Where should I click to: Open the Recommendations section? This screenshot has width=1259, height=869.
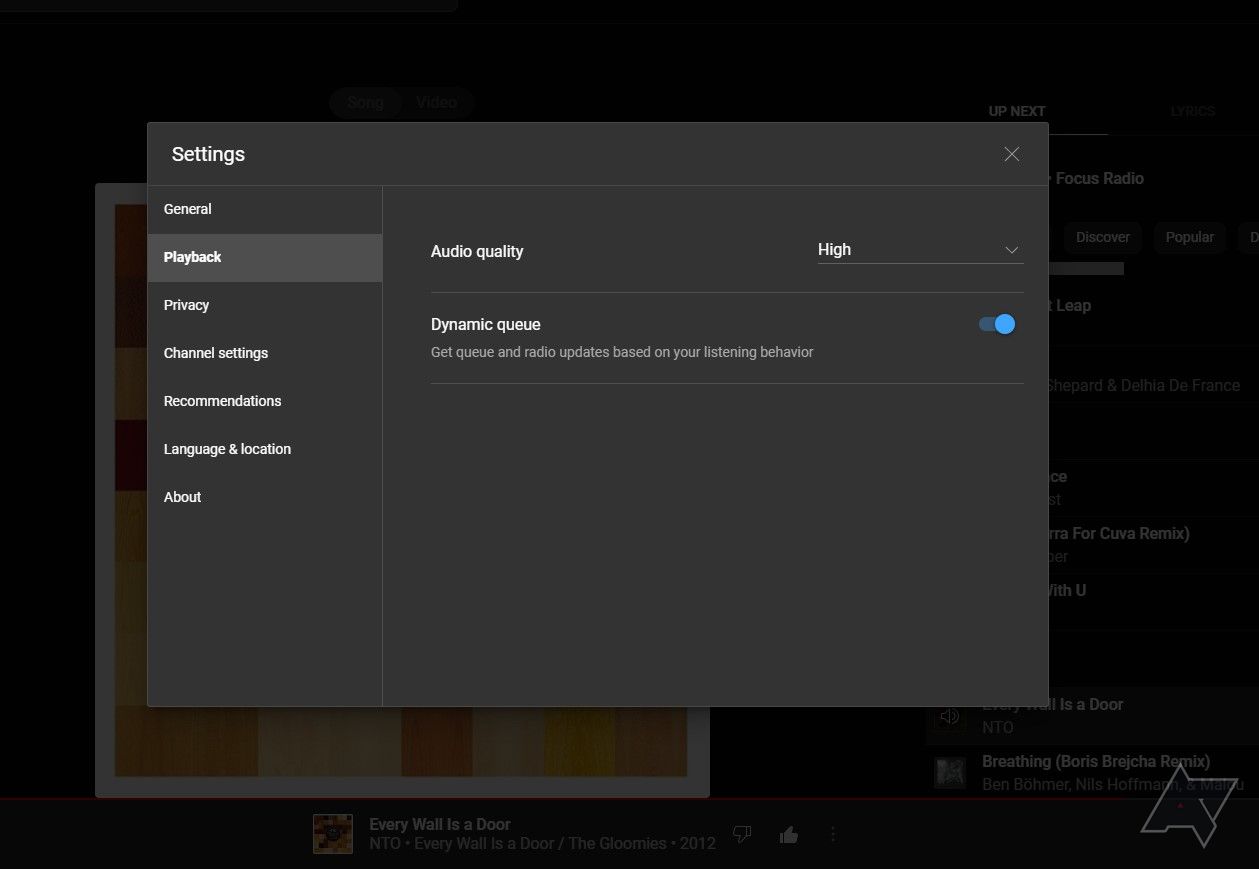[x=265, y=401]
